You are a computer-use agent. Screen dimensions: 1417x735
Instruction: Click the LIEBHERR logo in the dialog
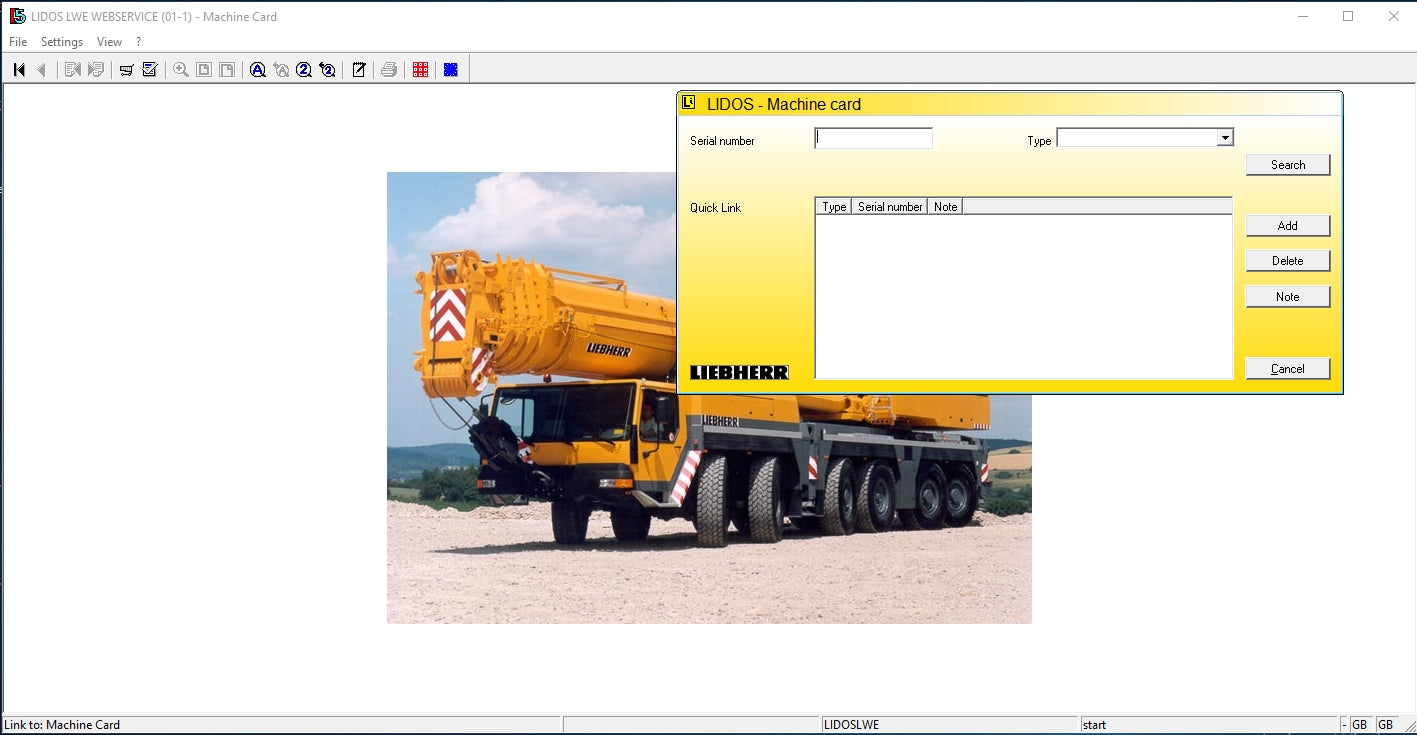pyautogui.click(x=739, y=372)
